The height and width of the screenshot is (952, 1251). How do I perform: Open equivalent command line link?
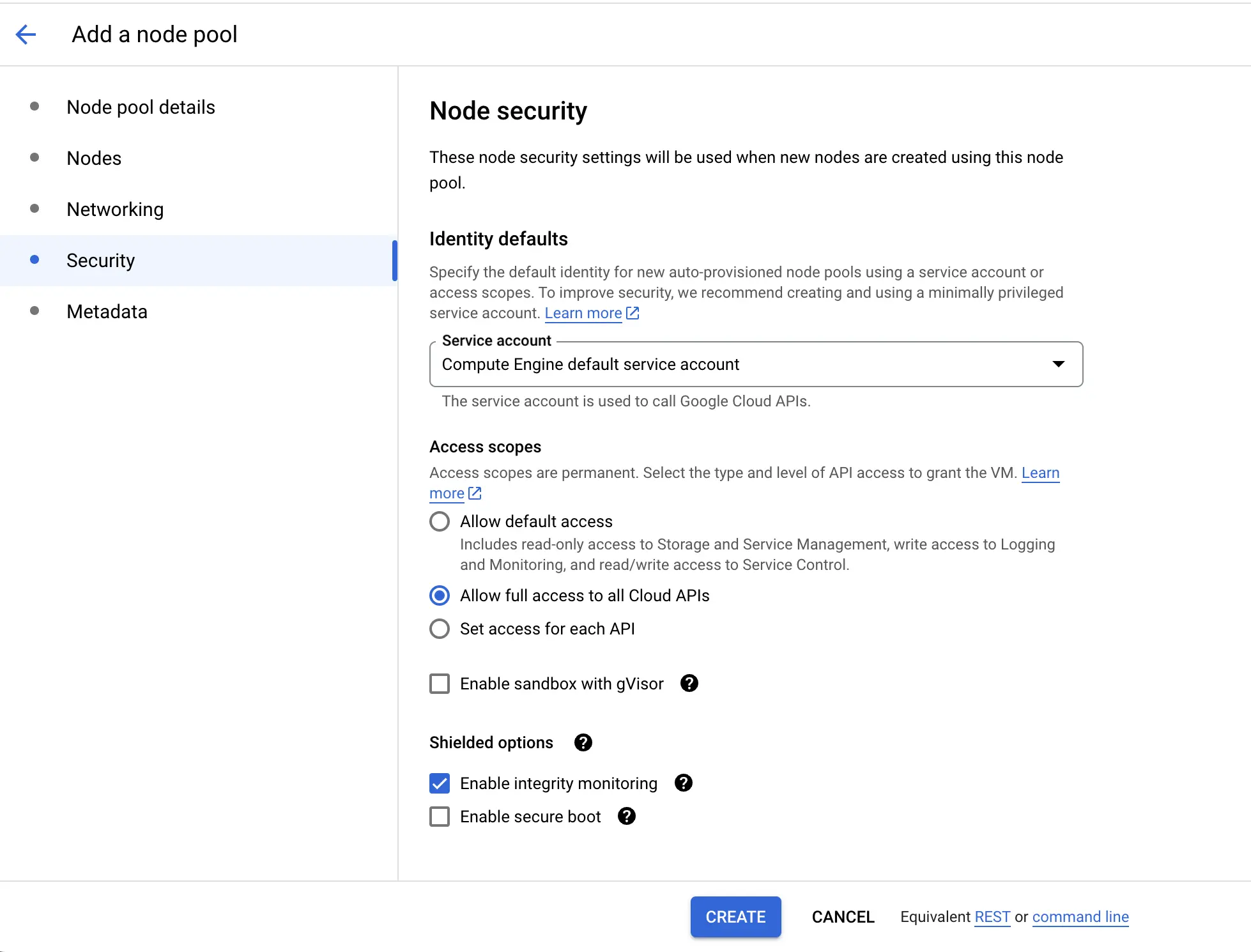pos(1080,917)
